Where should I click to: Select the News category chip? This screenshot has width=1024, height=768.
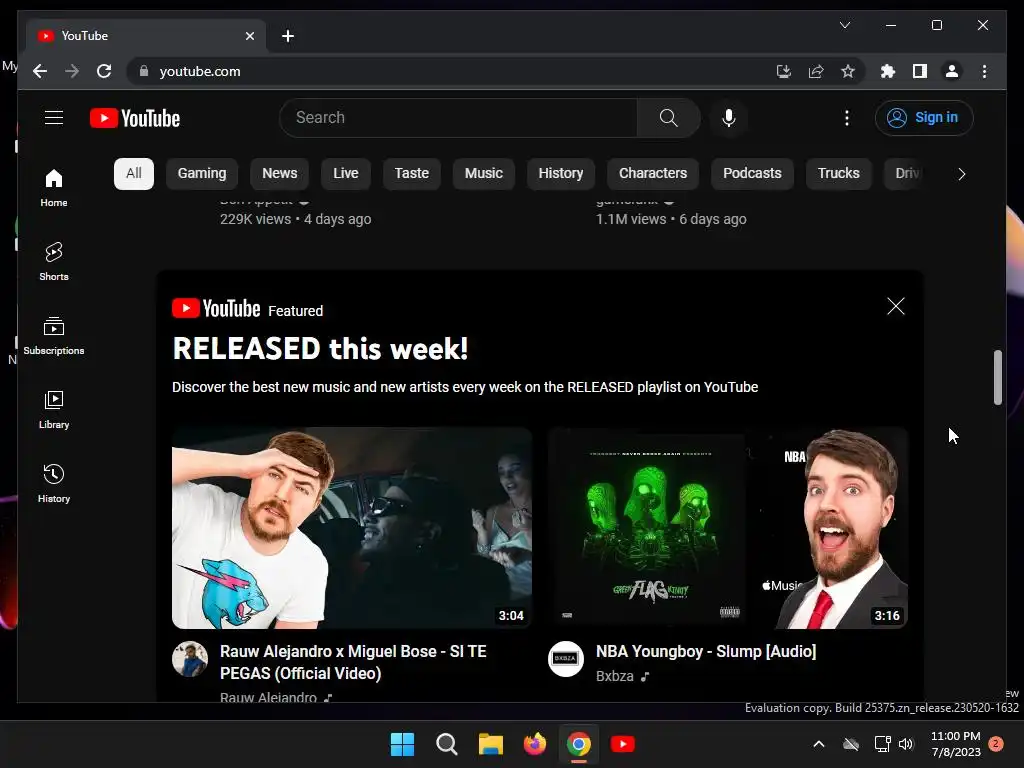click(280, 173)
